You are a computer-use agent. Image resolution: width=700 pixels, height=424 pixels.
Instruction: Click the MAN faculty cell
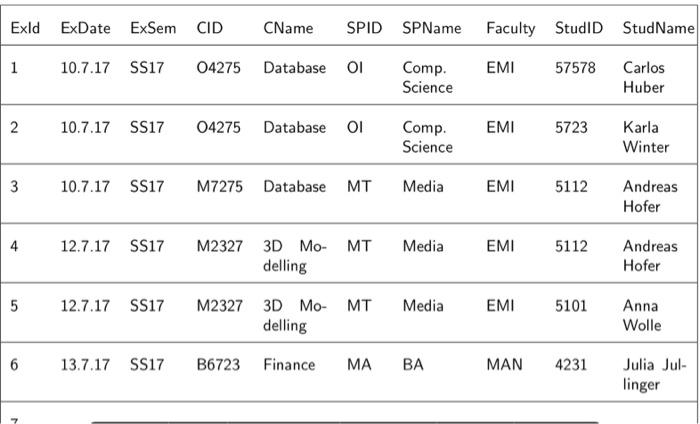pos(504,365)
